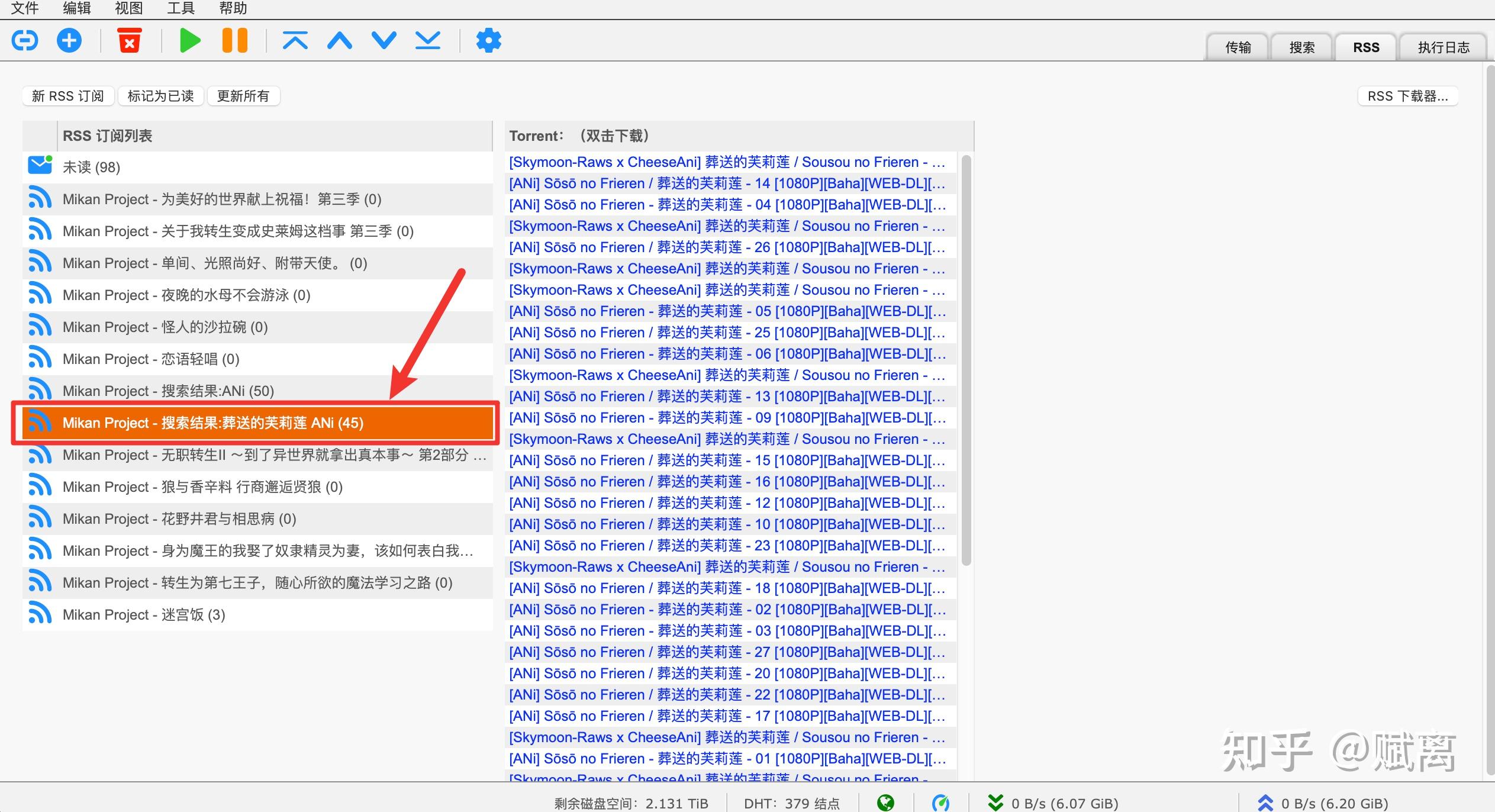Open the 工具 menu
The height and width of the screenshot is (812, 1495).
181,8
